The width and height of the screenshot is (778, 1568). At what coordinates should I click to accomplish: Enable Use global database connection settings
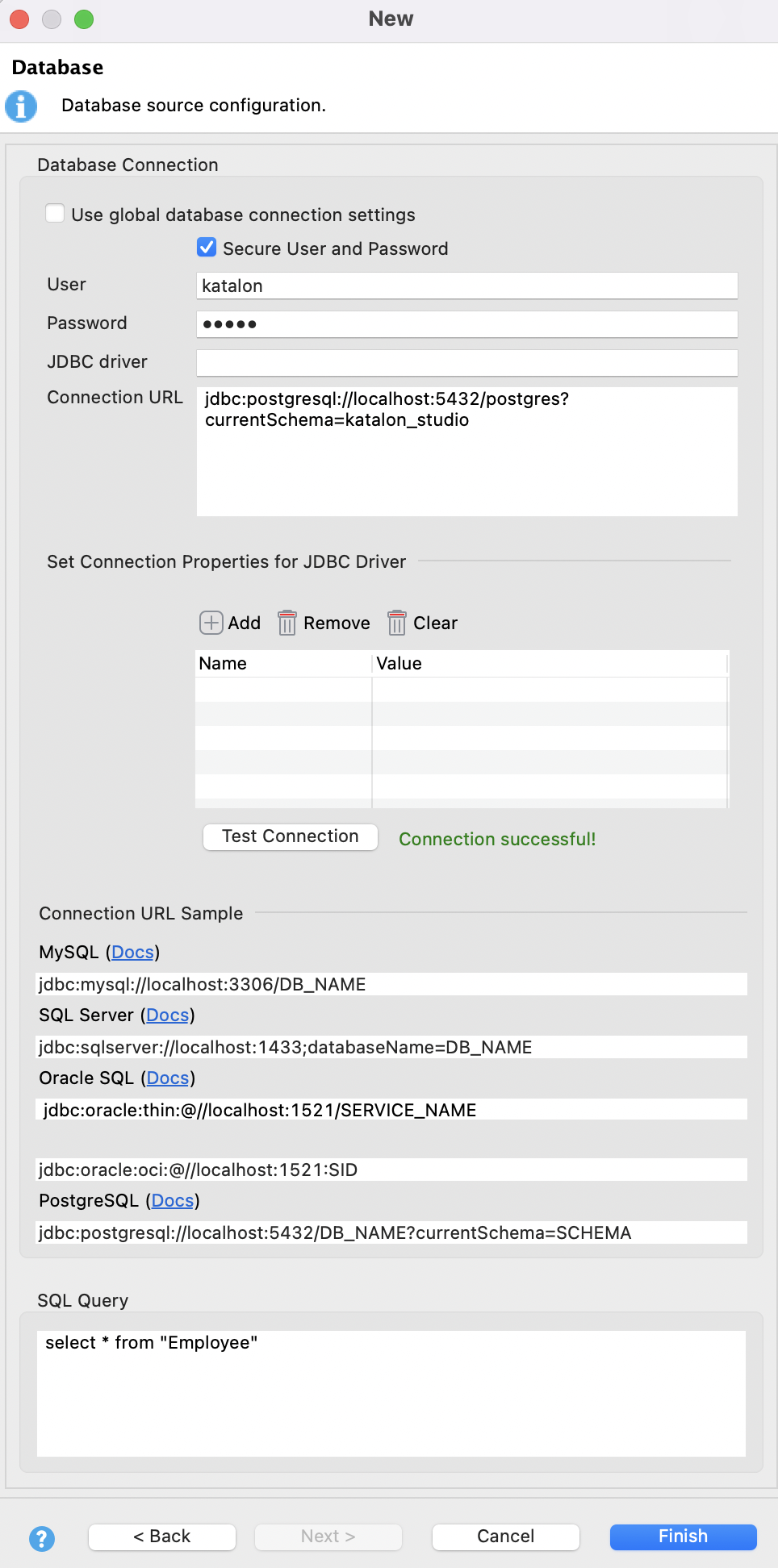click(x=55, y=214)
